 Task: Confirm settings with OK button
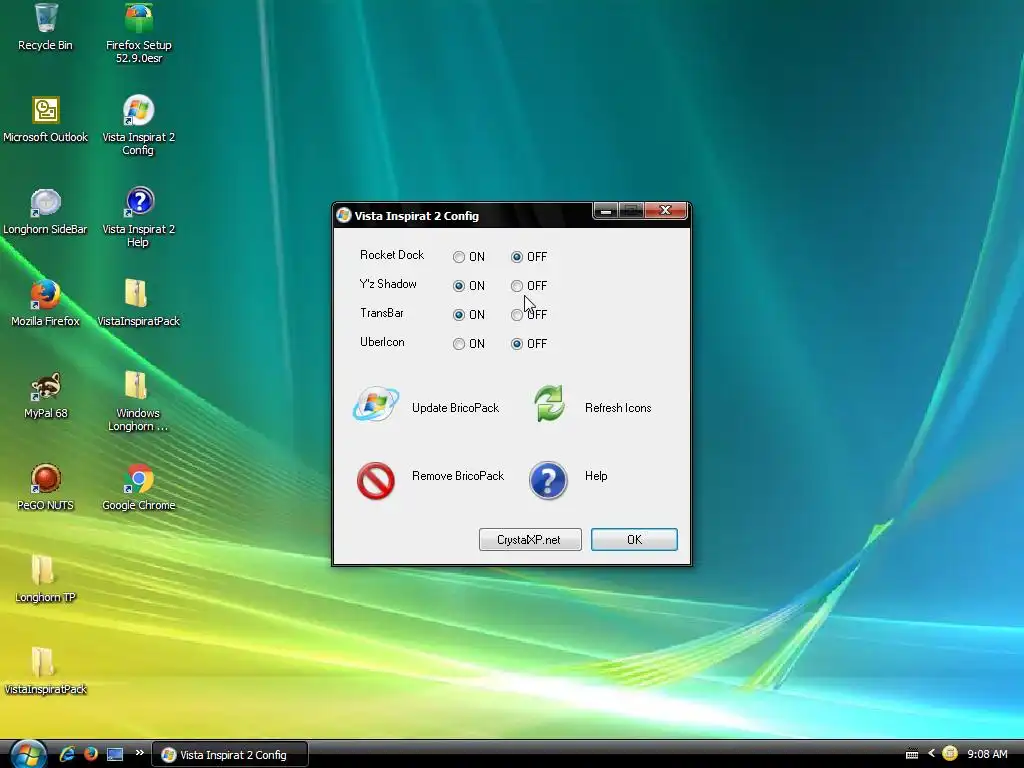(x=634, y=539)
